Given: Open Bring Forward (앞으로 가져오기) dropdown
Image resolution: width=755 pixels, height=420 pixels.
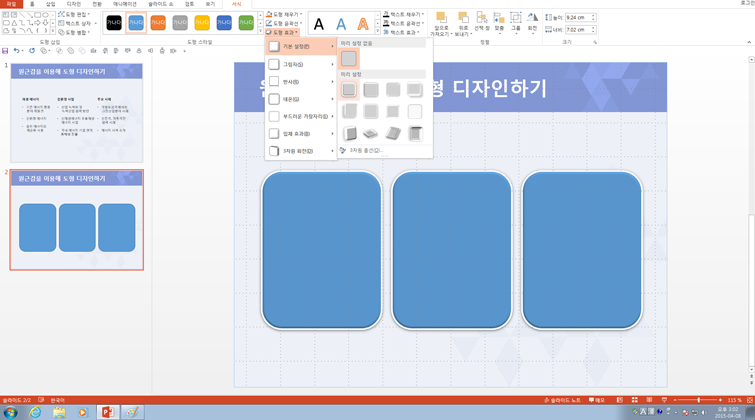Looking at the screenshot, I should (441, 24).
